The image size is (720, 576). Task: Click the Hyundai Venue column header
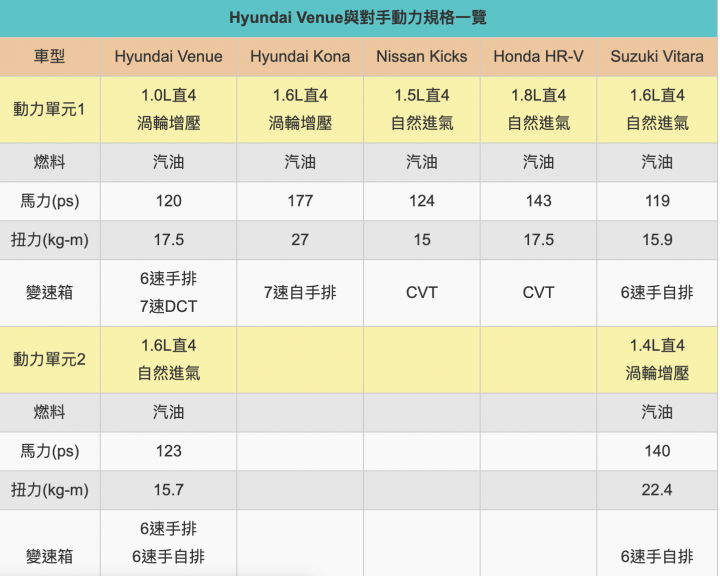pos(169,56)
